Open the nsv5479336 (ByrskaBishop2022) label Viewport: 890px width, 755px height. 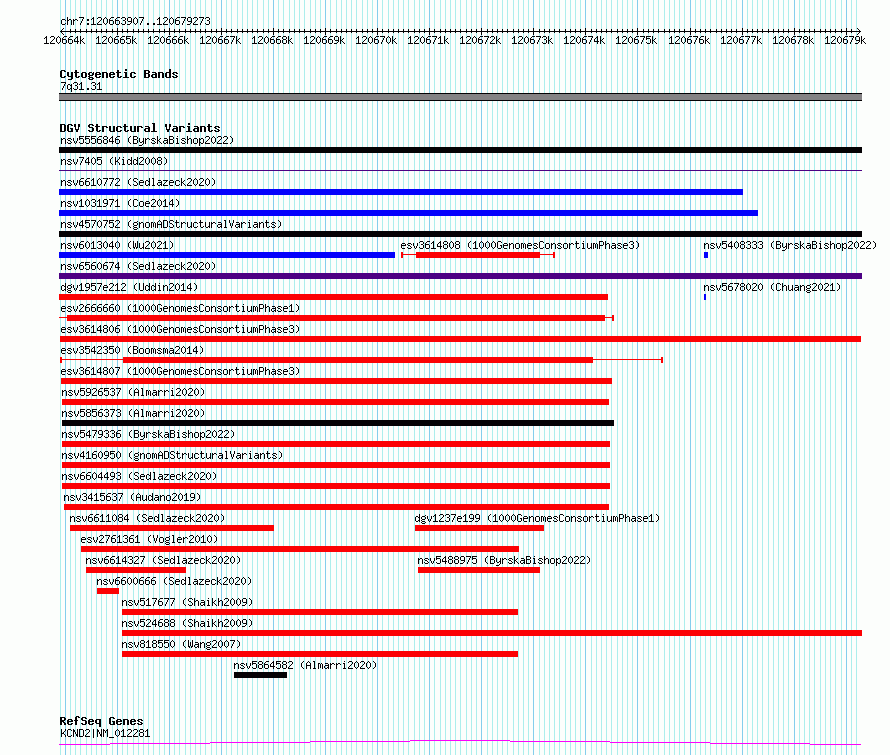[148, 434]
